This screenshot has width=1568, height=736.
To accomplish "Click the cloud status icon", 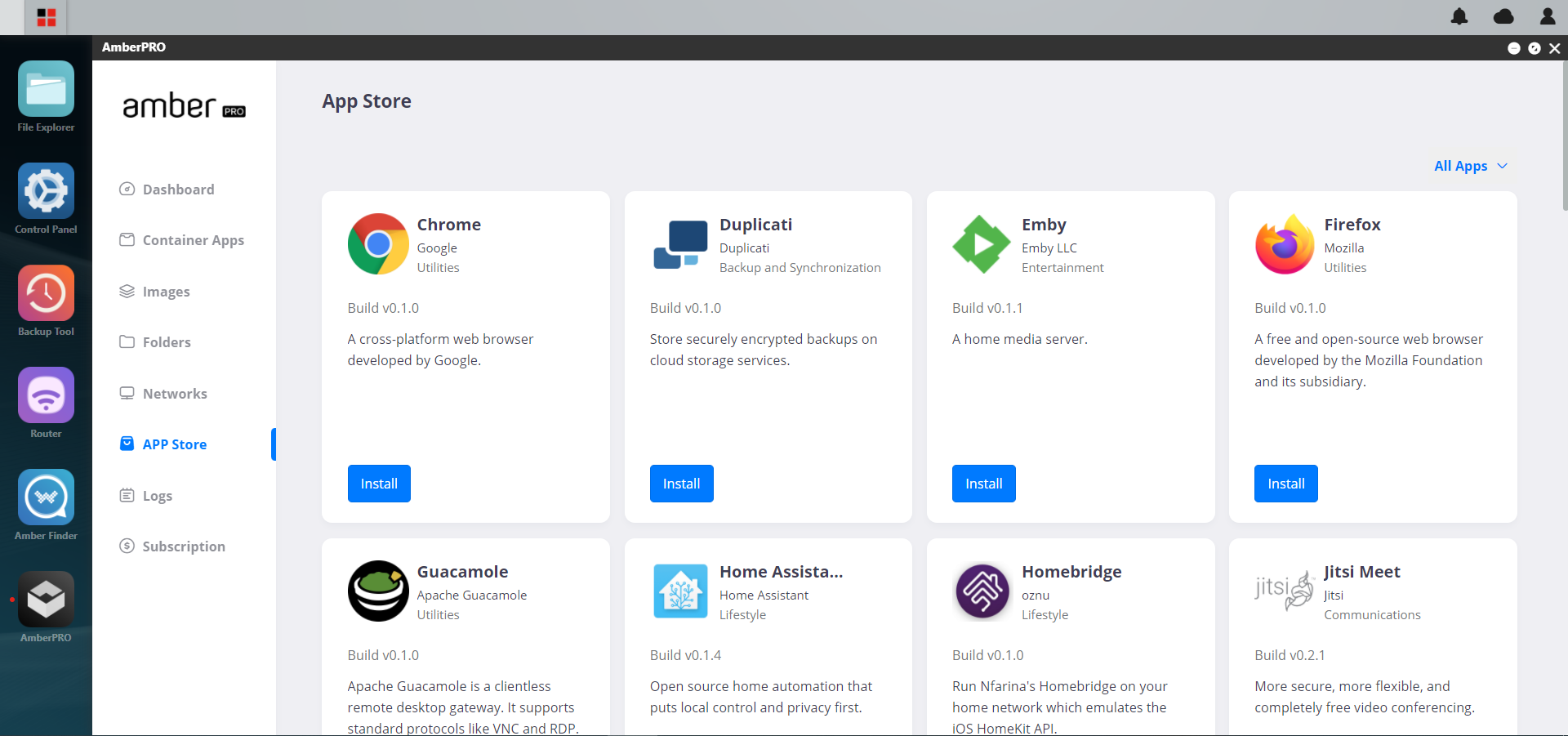I will point(1503,16).
